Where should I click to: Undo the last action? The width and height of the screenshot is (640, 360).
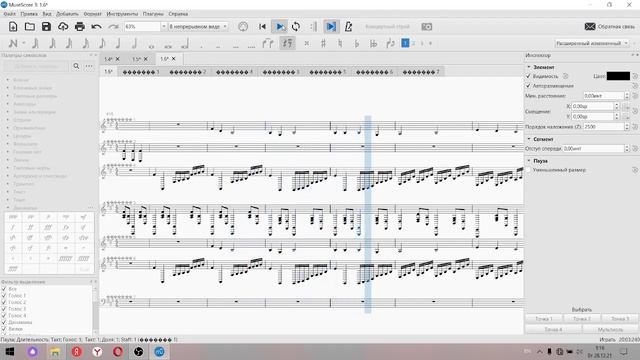click(x=96, y=27)
